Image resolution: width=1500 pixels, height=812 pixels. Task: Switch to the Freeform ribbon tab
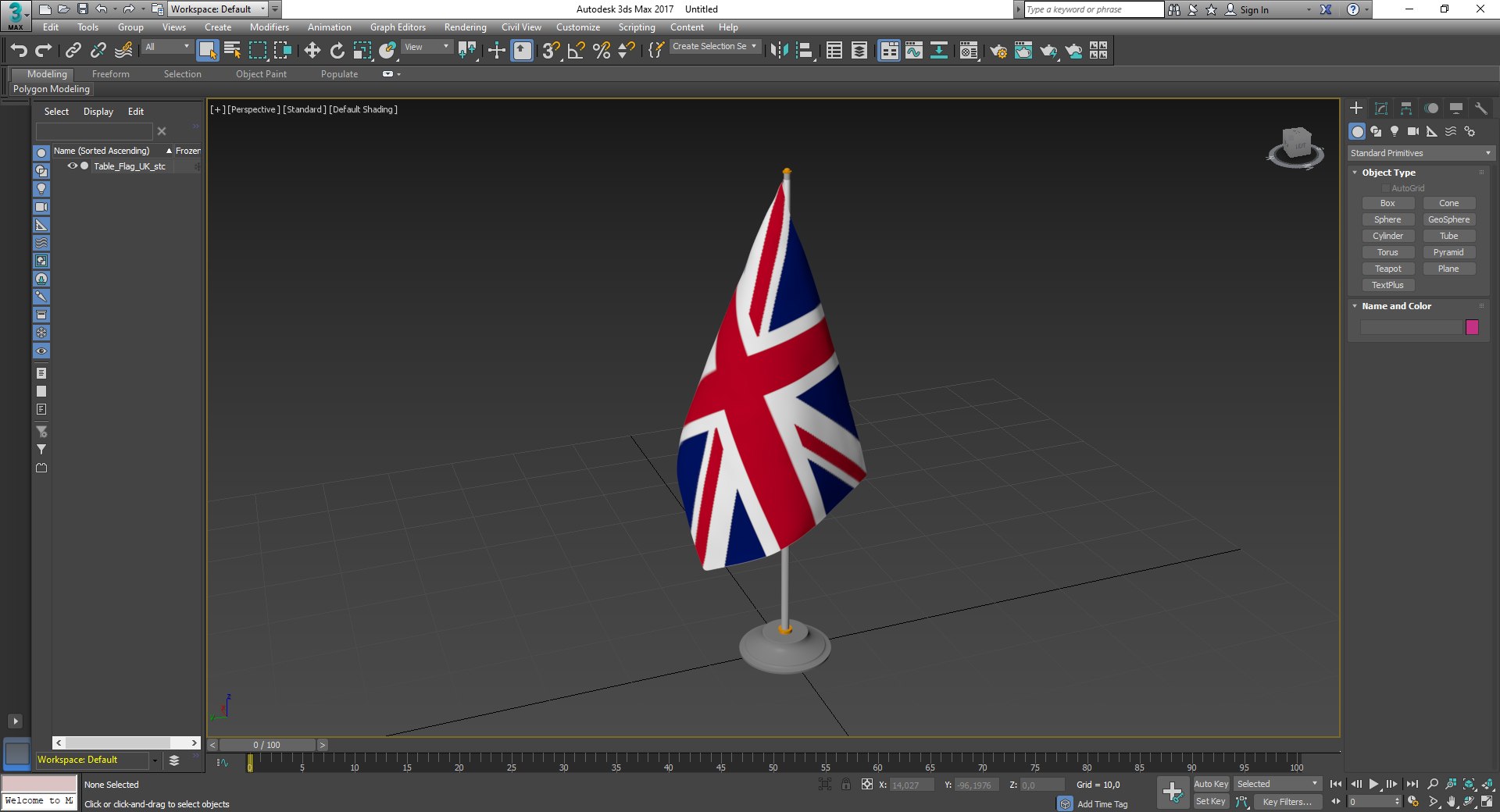click(x=111, y=74)
